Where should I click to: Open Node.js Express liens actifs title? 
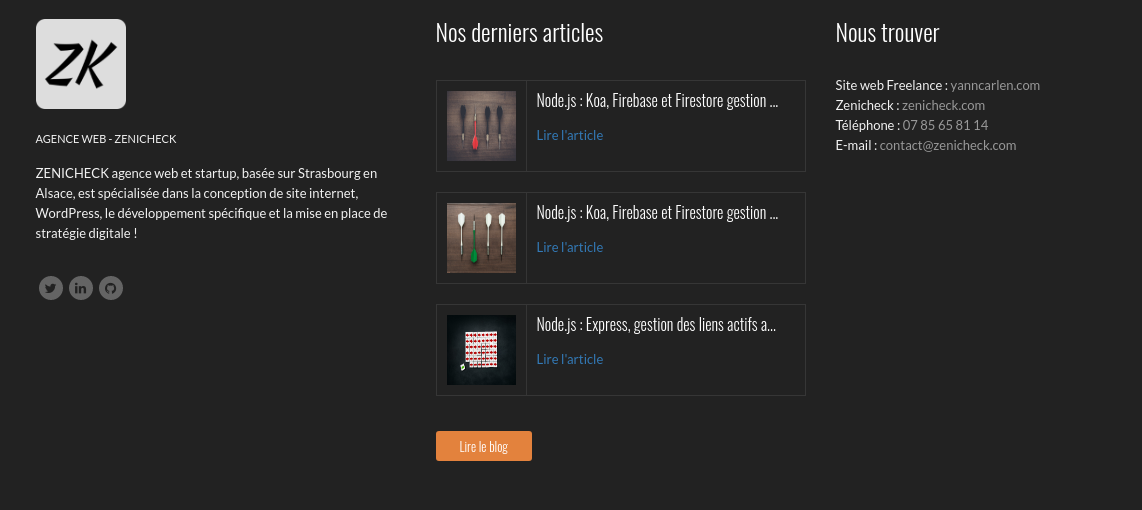[656, 325]
